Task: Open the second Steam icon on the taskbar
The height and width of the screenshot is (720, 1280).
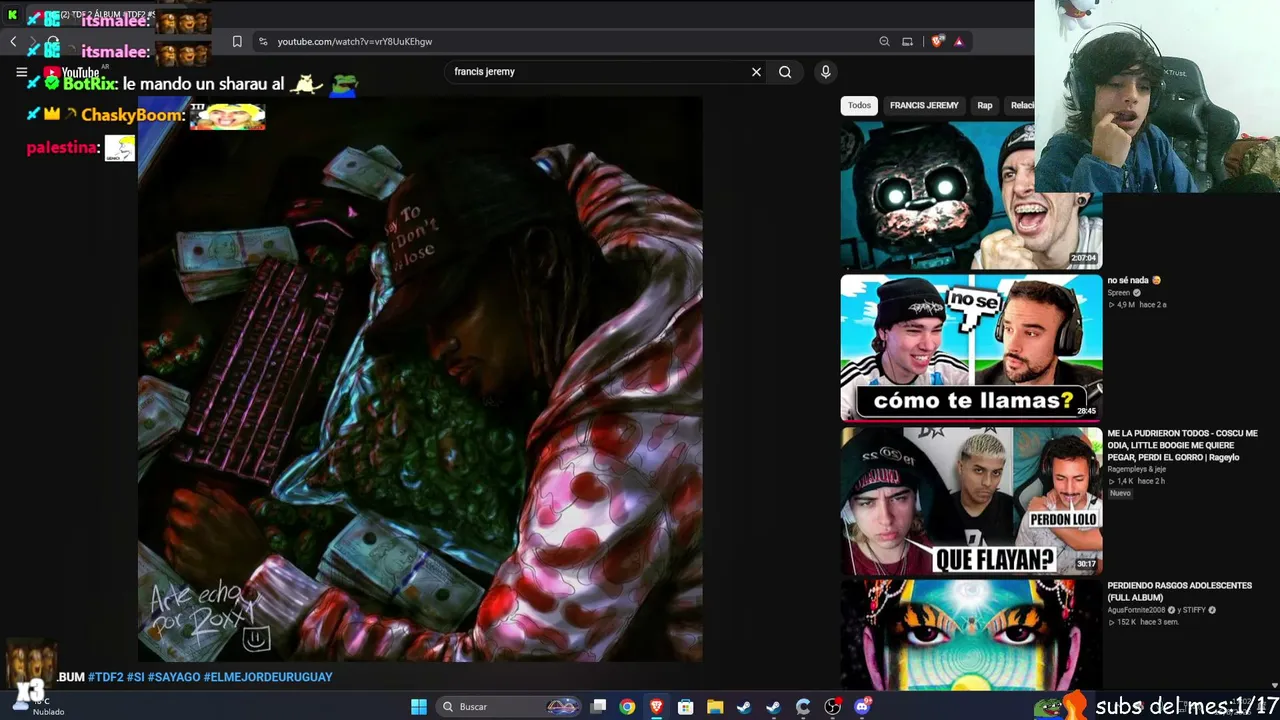Action: point(773,707)
